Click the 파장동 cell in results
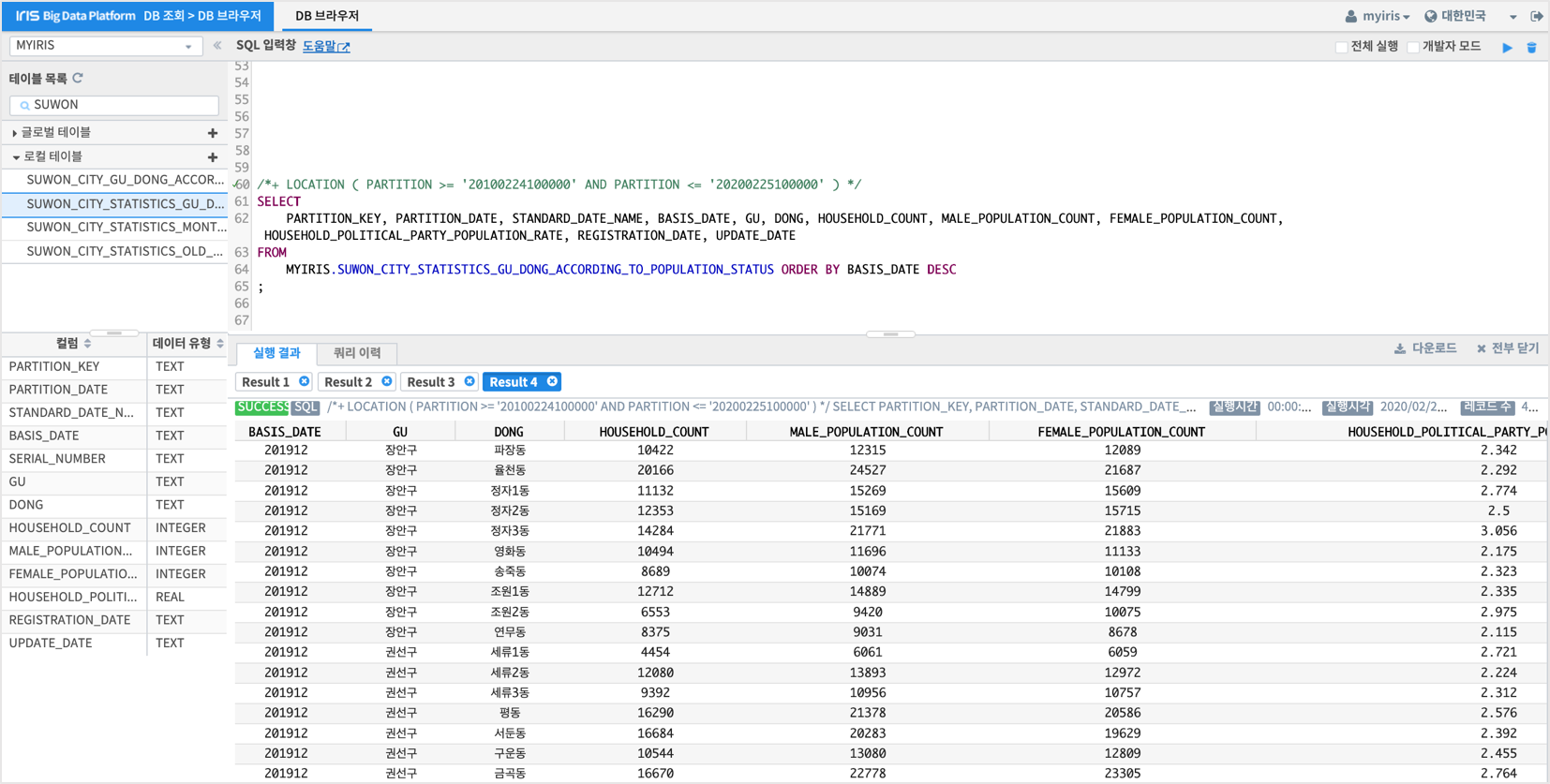Viewport: 1550px width, 784px height. click(510, 451)
